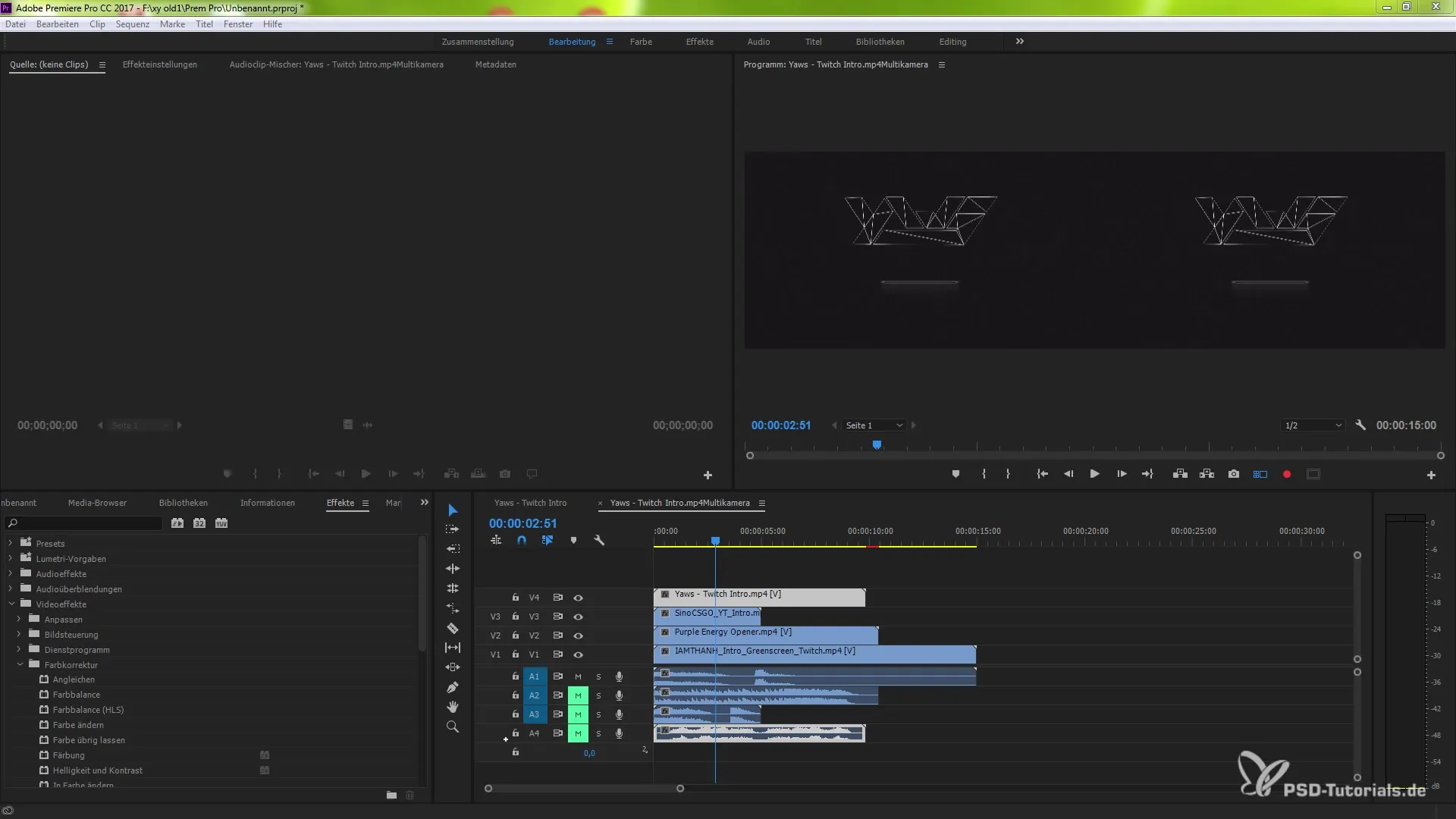
Task: Select the Track Select Forward tool
Action: click(x=453, y=529)
